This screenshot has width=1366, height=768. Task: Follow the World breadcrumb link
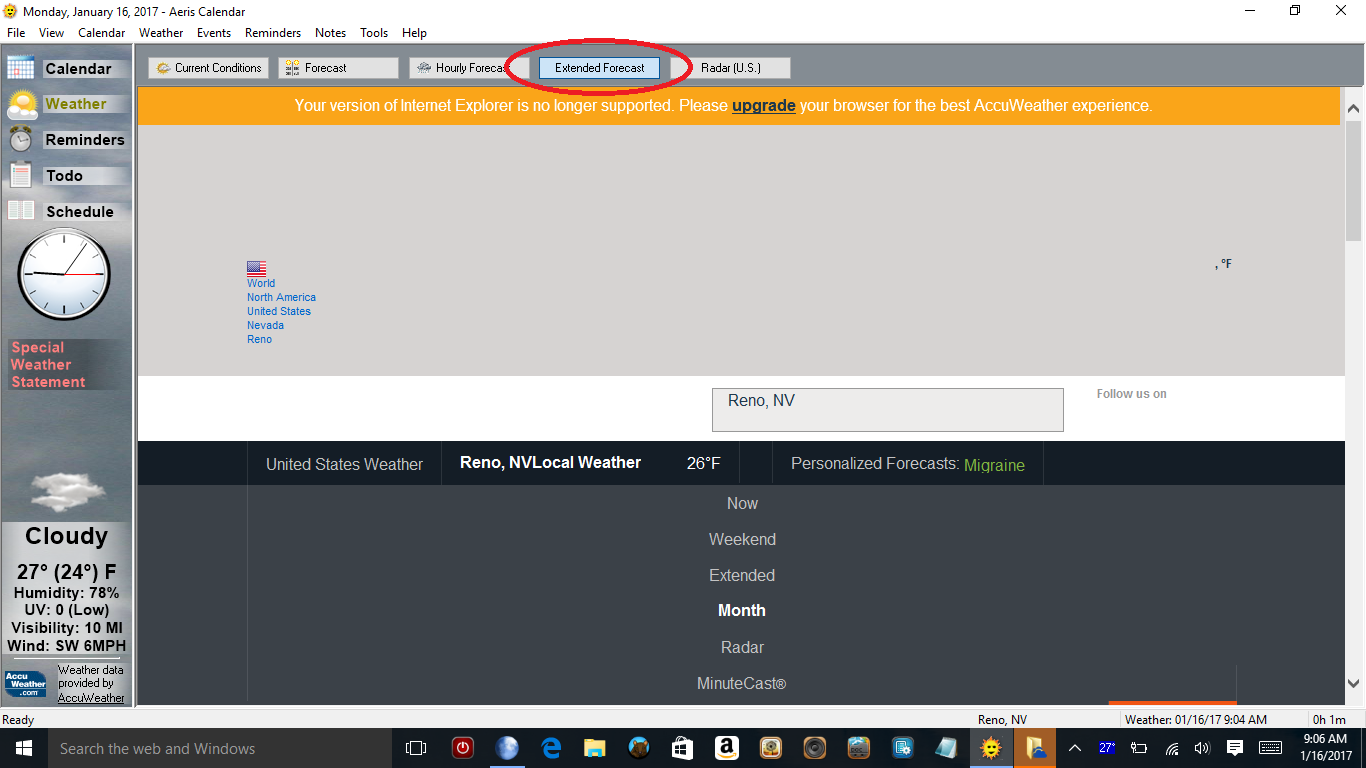261,283
